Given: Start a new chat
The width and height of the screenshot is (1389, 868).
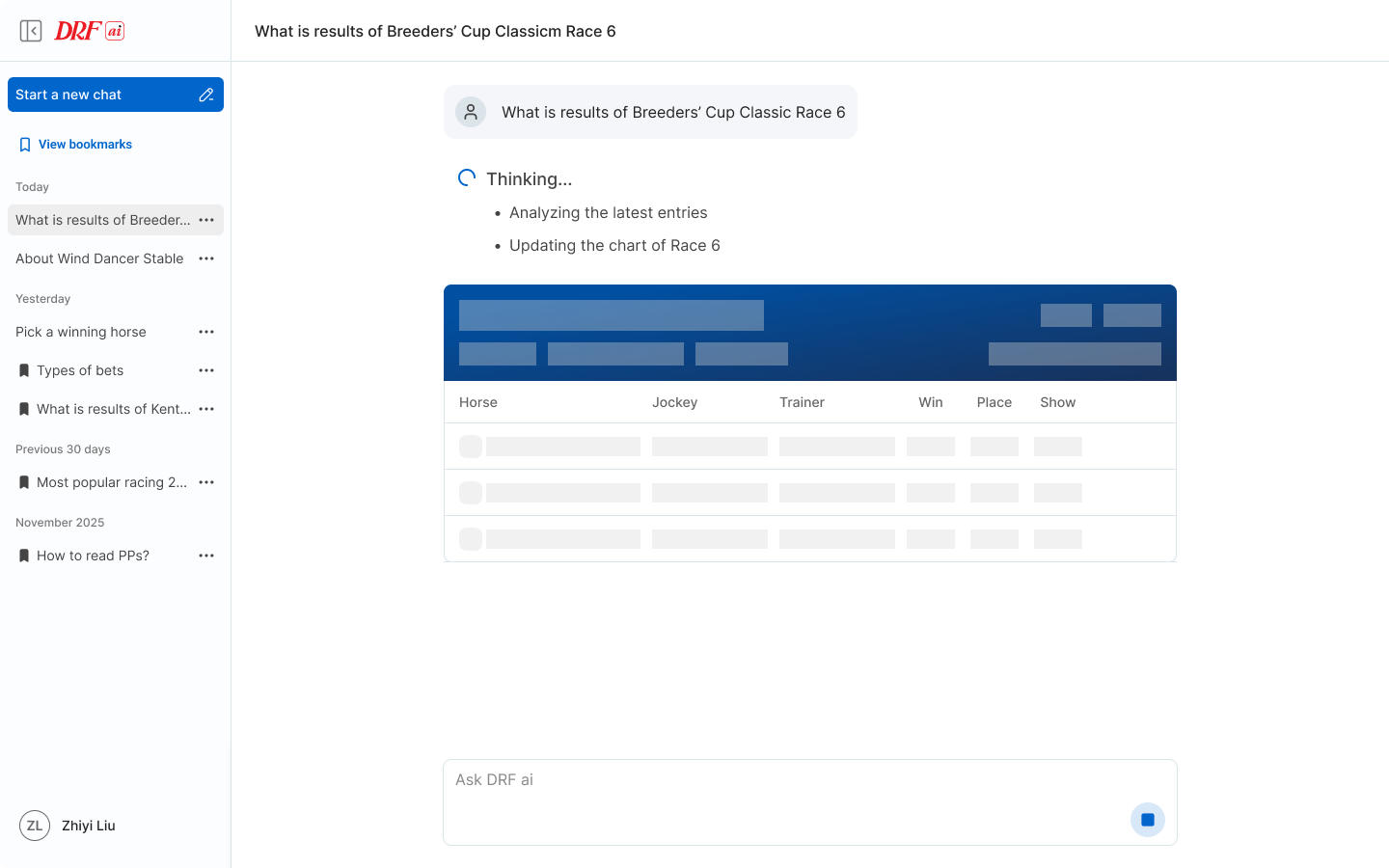Looking at the screenshot, I should 116,95.
